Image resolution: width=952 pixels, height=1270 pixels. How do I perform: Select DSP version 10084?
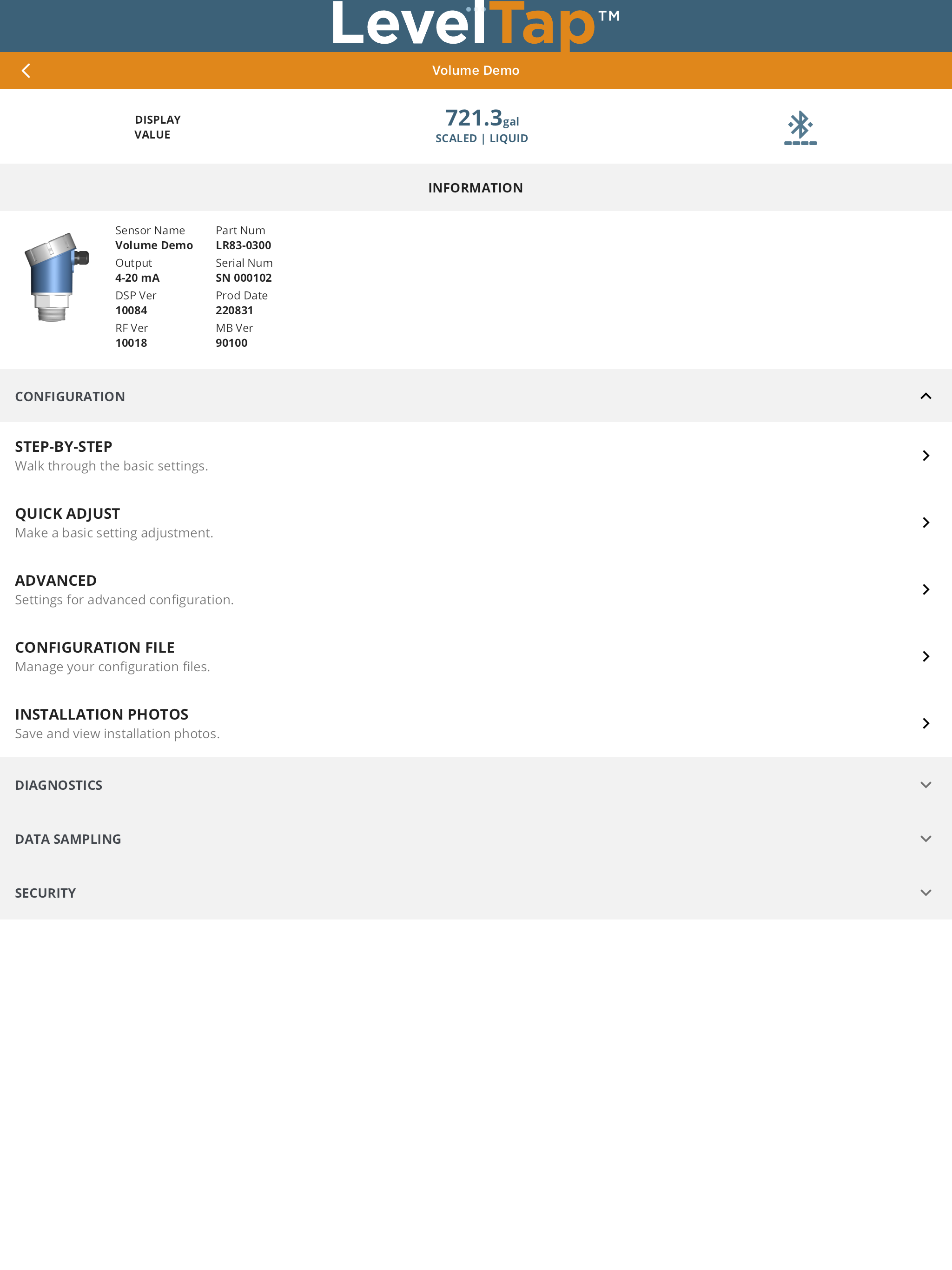click(x=131, y=311)
